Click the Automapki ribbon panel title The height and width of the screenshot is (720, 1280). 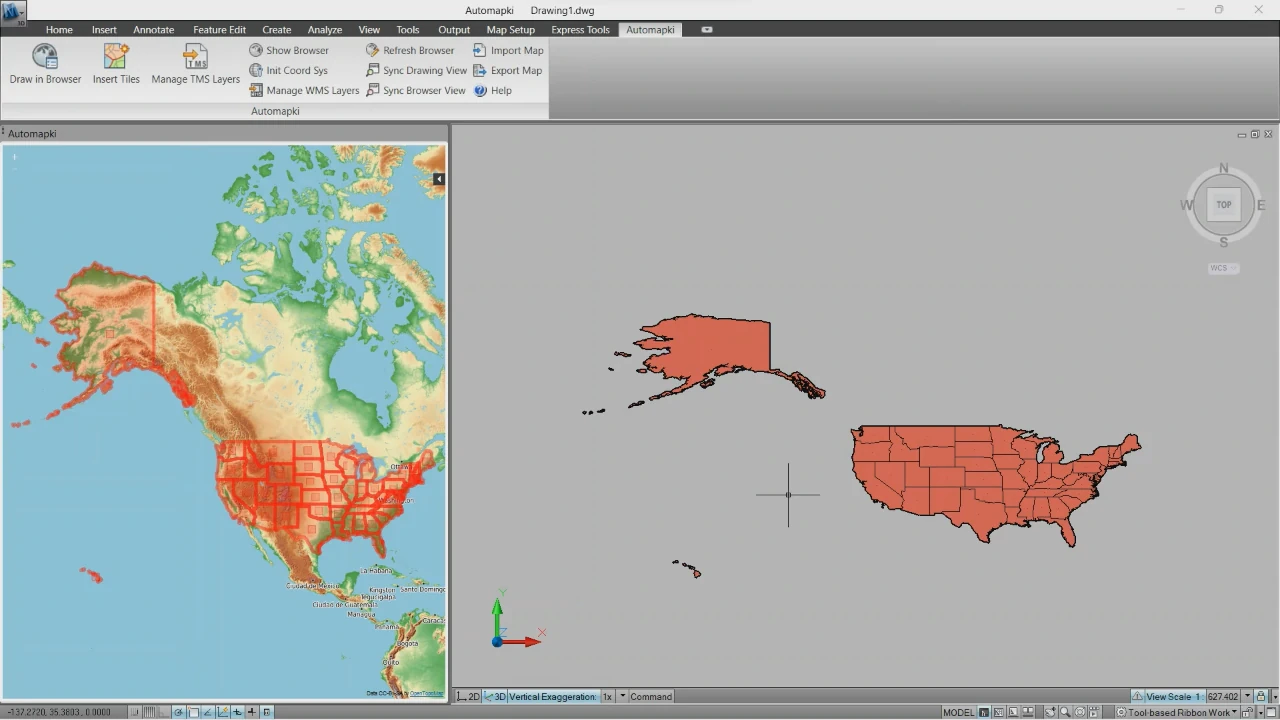tap(275, 111)
